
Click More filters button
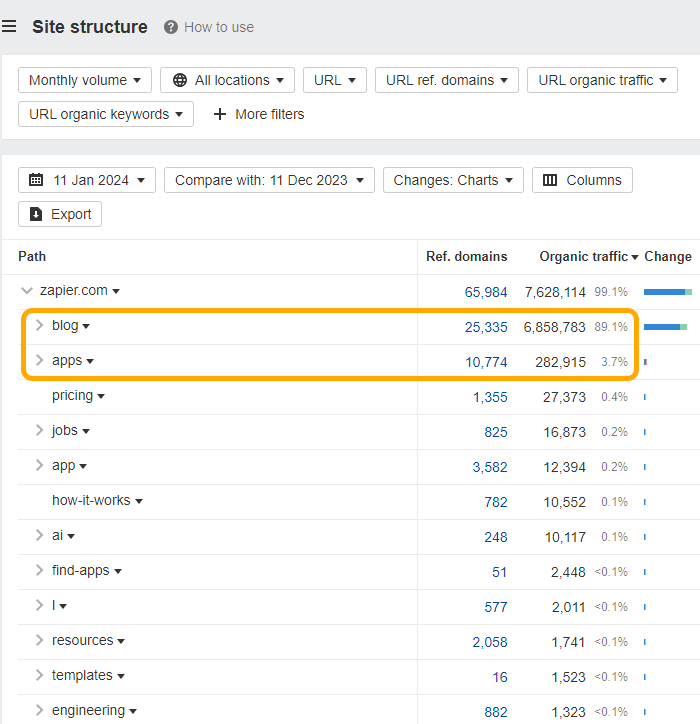tap(259, 114)
